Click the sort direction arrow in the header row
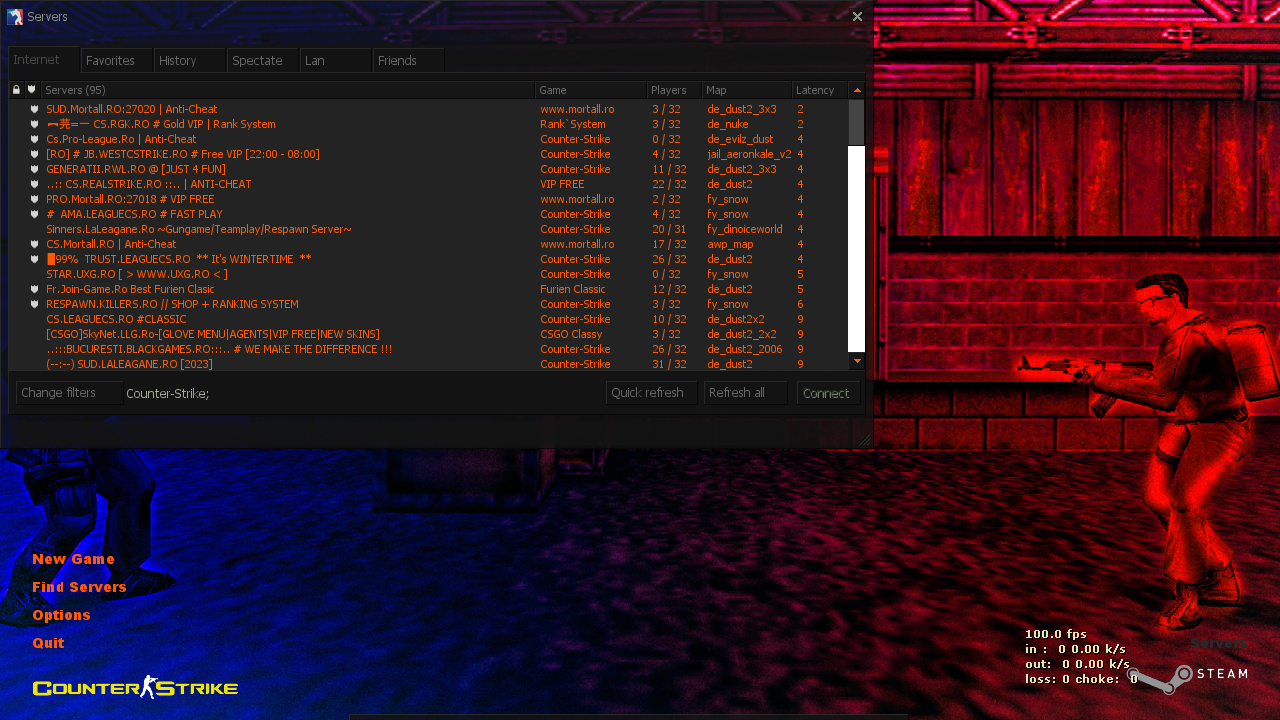Viewport: 1280px width, 720px height. click(857, 89)
